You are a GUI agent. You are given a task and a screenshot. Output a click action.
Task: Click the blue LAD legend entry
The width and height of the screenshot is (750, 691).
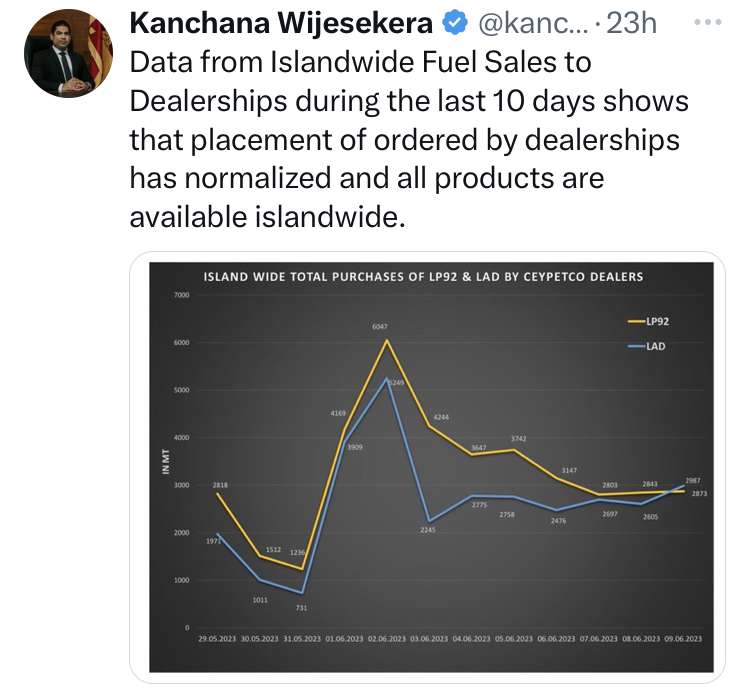coord(647,346)
